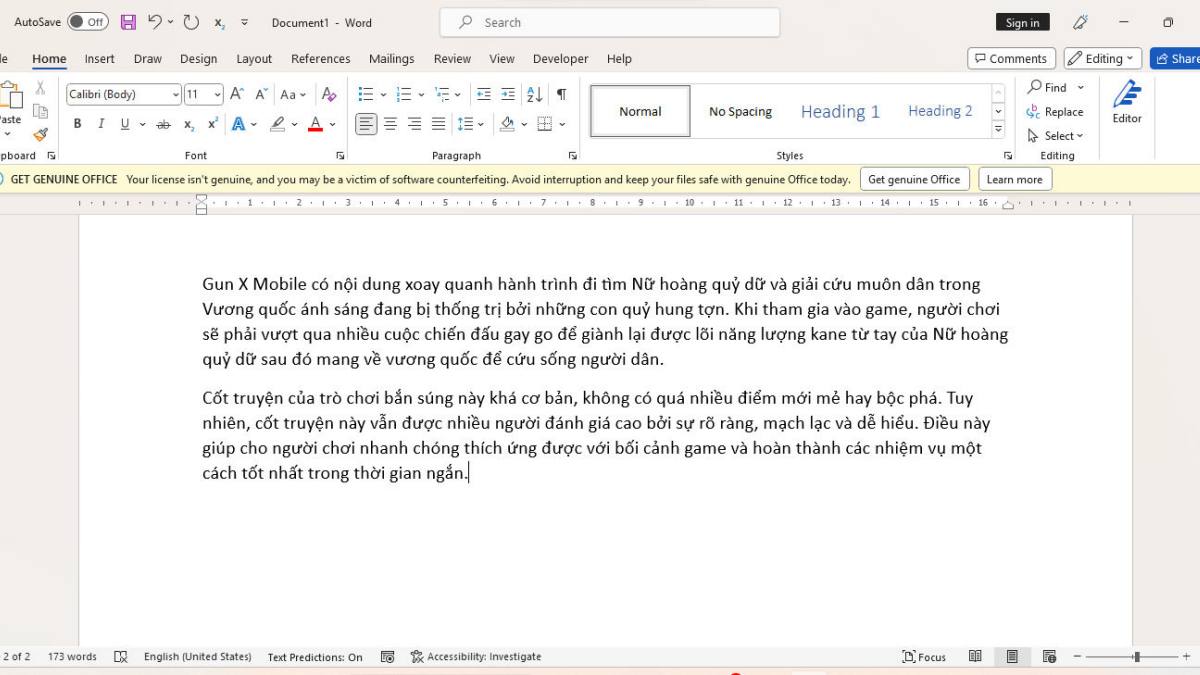
Task: Click the Editing mode button
Action: 1103,58
